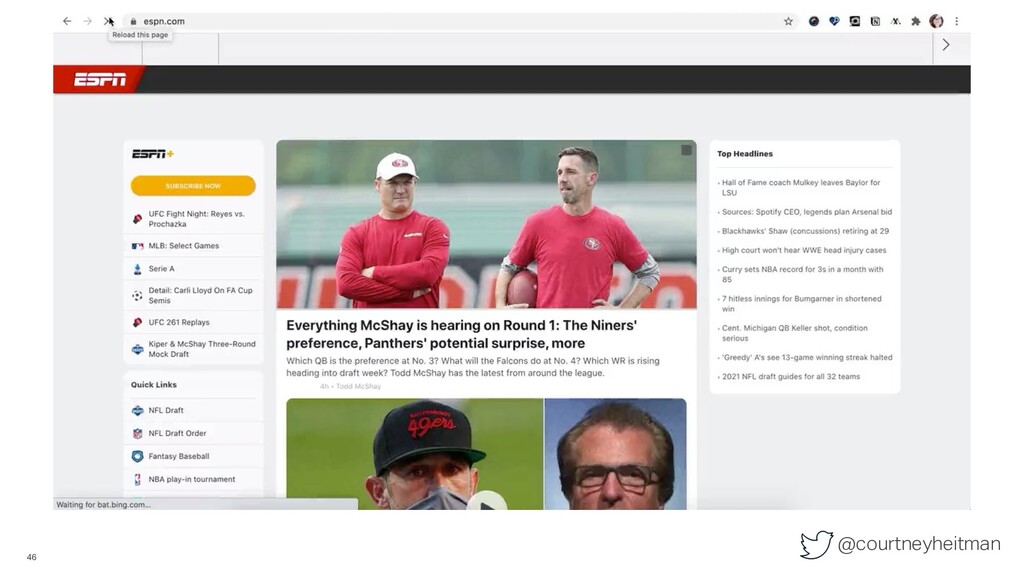Image resolution: width=1024 pixels, height=576 pixels.
Task: Open Kiper & McShay Three-Round Mock Draft
Action: tap(202, 349)
